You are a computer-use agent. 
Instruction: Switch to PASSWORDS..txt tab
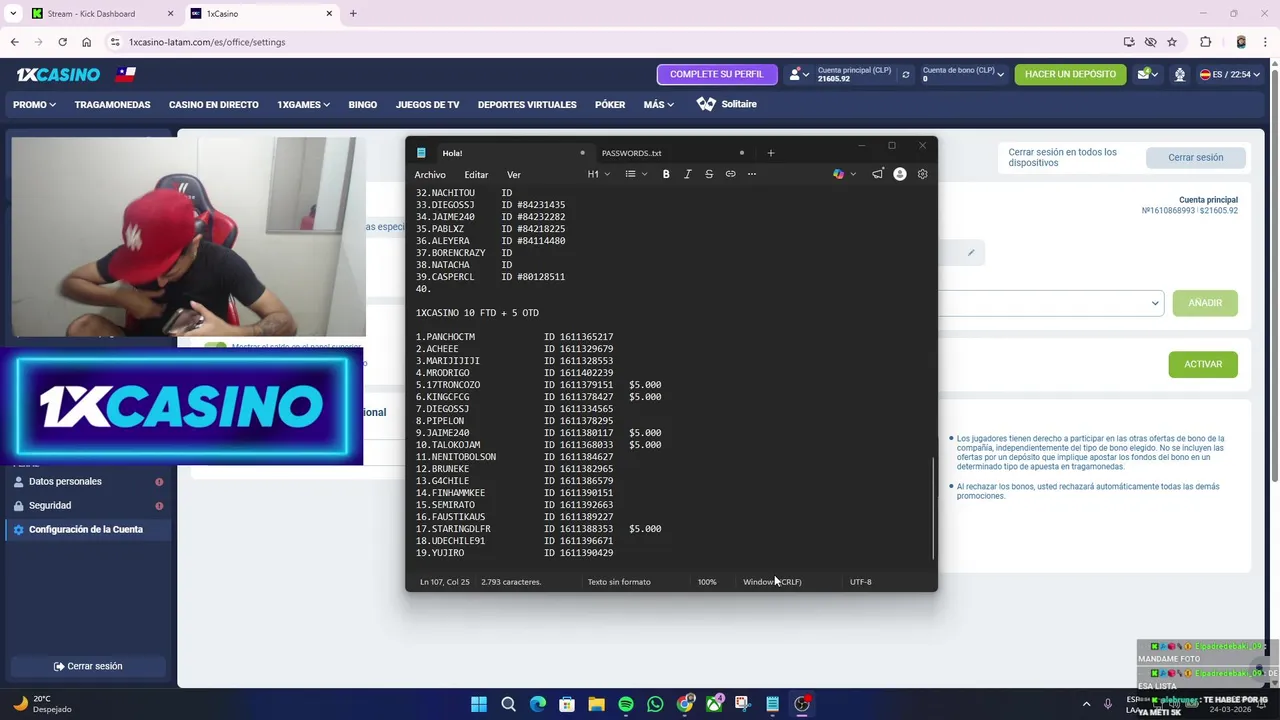(670, 153)
